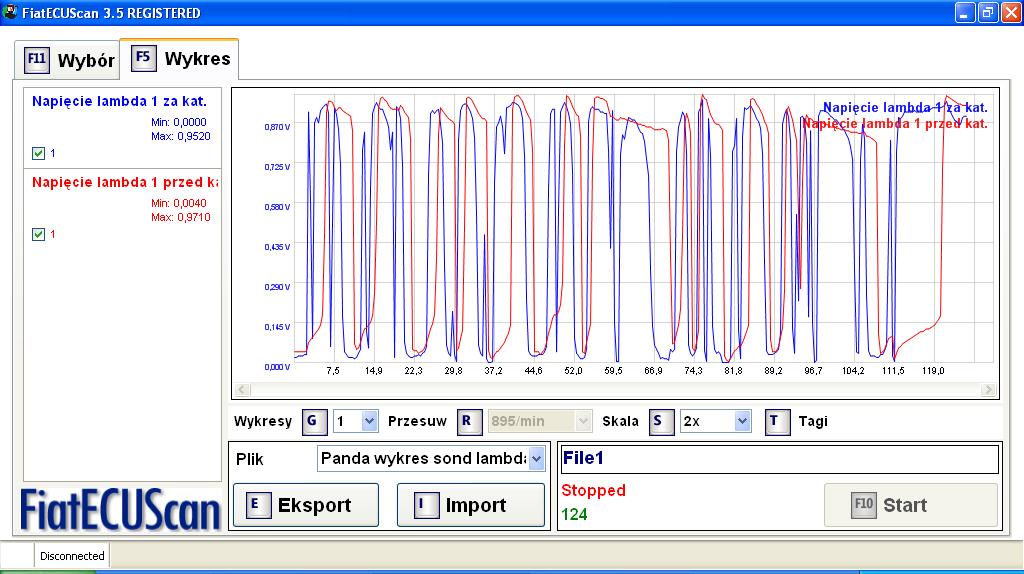Image resolution: width=1024 pixels, height=574 pixels.
Task: Toggle checkbox for Napięcie lambda 1 przed kat.
Action: point(39,234)
